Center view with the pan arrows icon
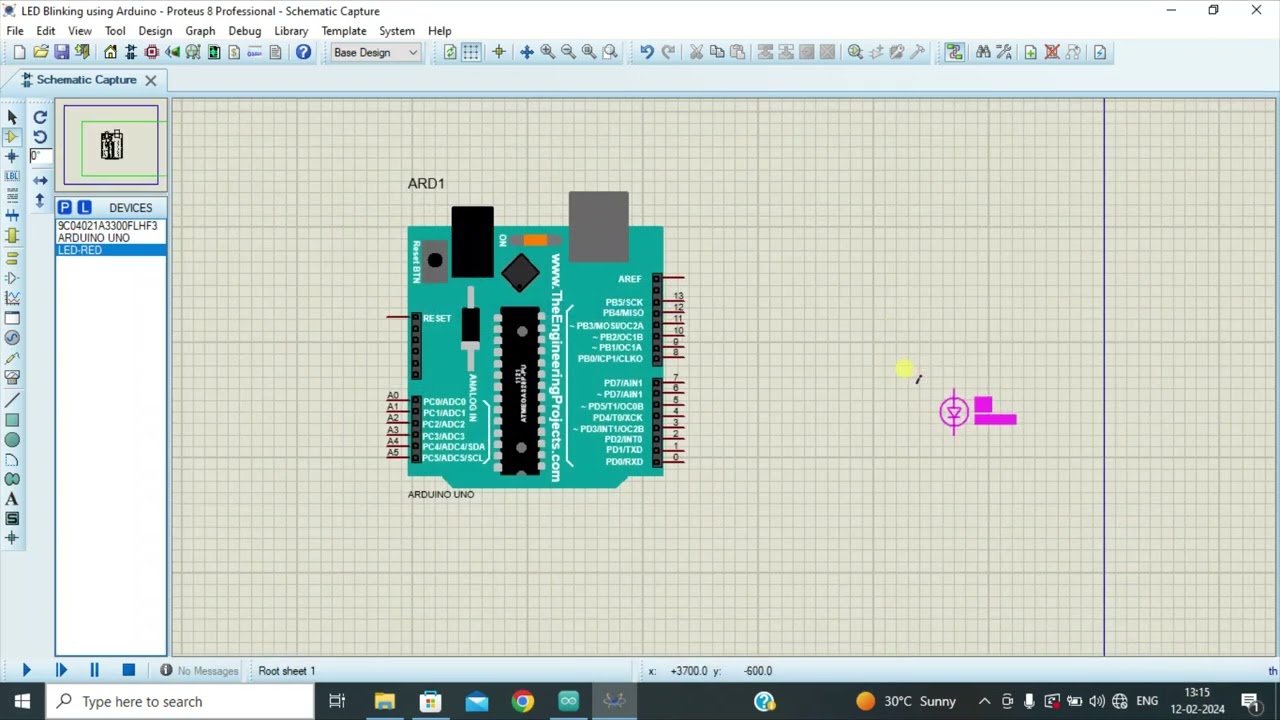This screenshot has width=1280, height=720. 526,52
